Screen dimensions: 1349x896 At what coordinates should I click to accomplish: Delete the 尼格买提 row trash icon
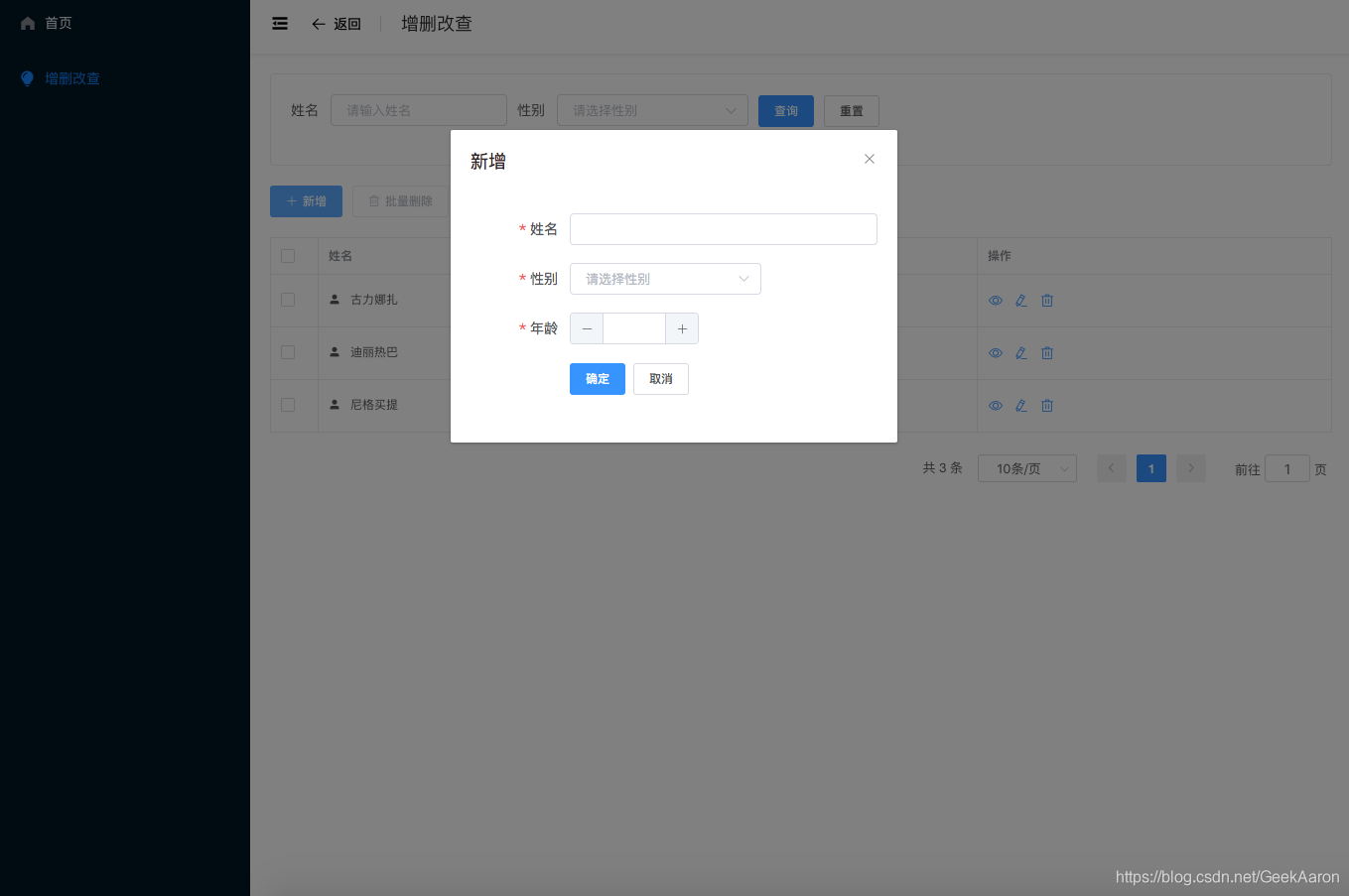click(1047, 406)
